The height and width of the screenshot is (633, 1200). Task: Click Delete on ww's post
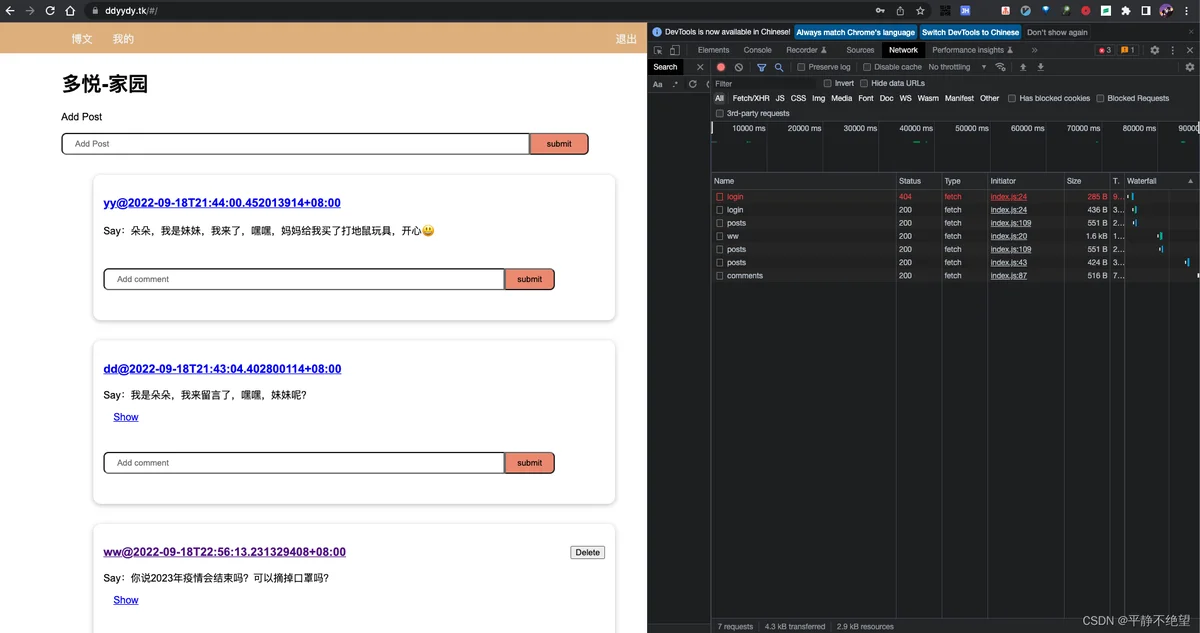click(x=587, y=552)
